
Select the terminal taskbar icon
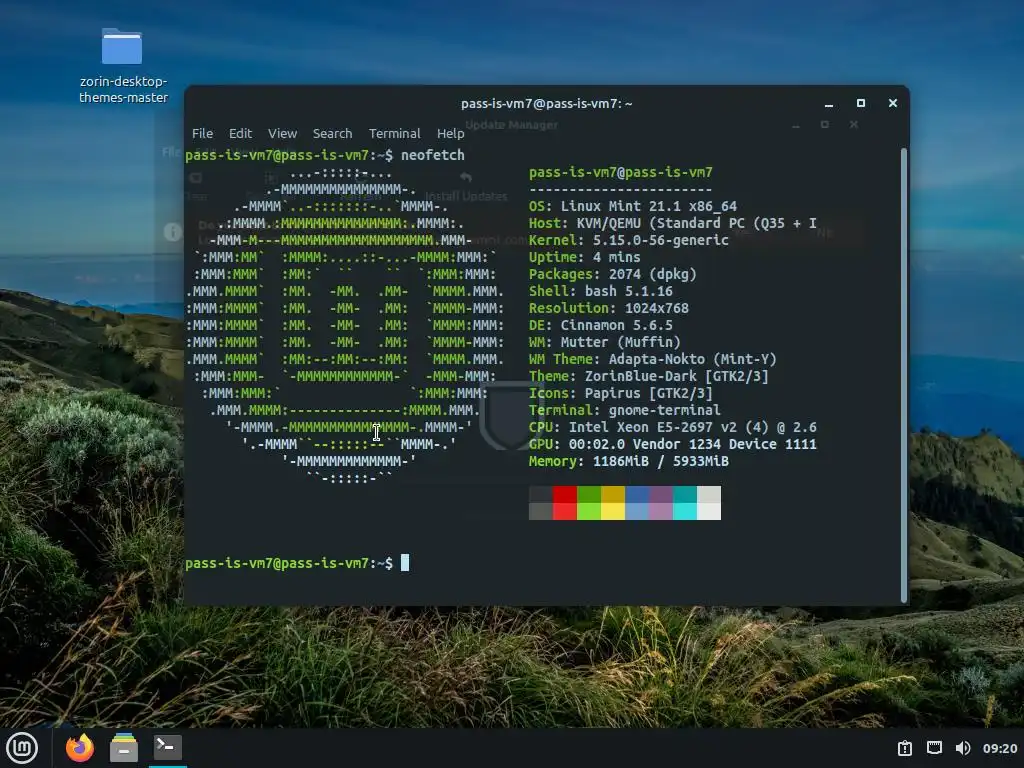[x=167, y=747]
